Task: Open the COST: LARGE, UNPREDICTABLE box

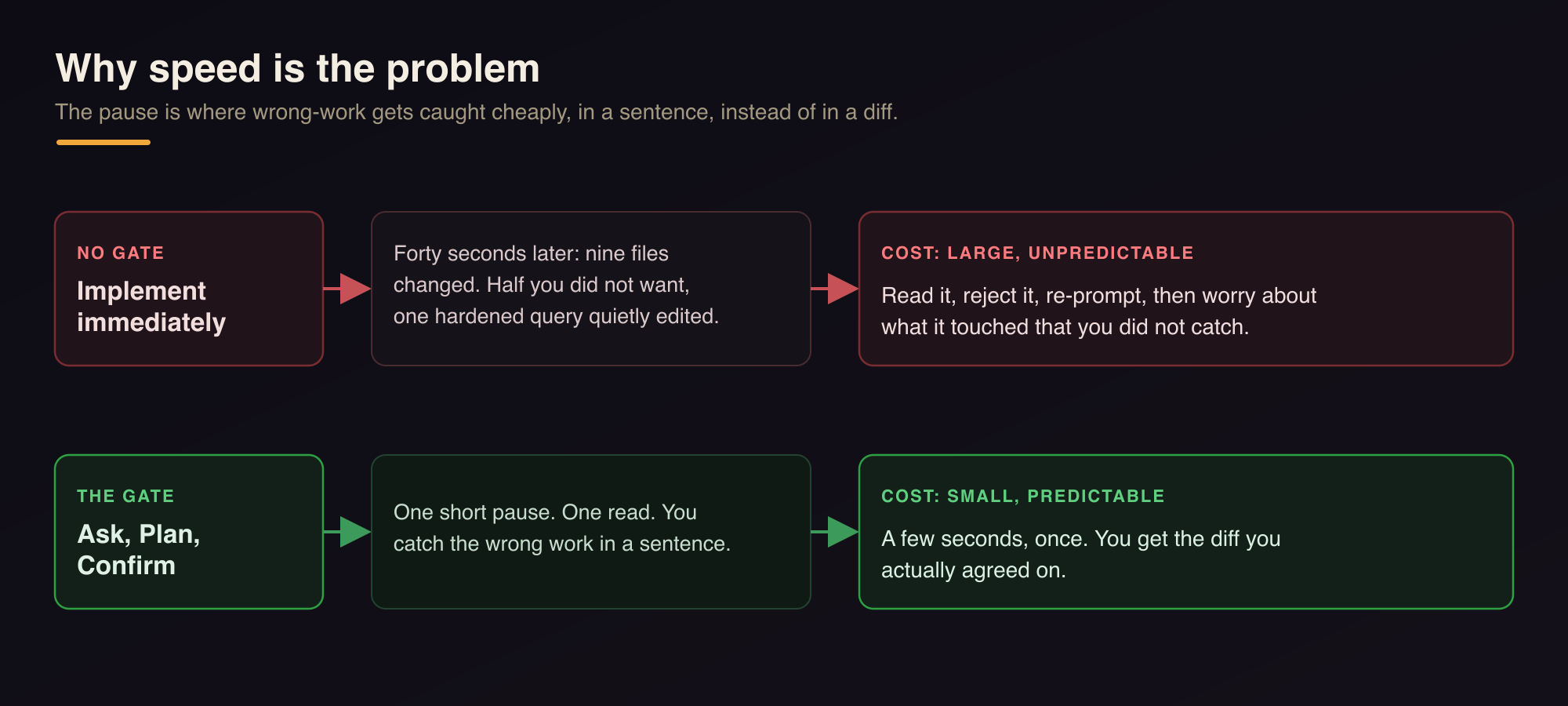Action: pyautogui.click(x=1186, y=289)
